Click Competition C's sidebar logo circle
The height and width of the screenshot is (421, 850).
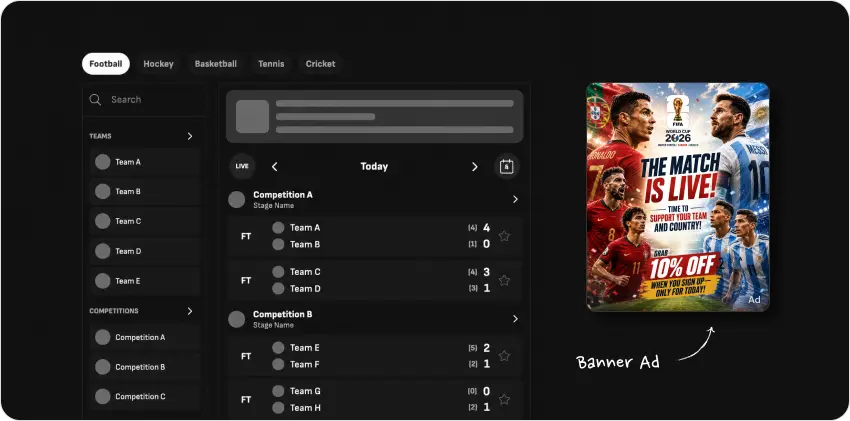tap(102, 397)
